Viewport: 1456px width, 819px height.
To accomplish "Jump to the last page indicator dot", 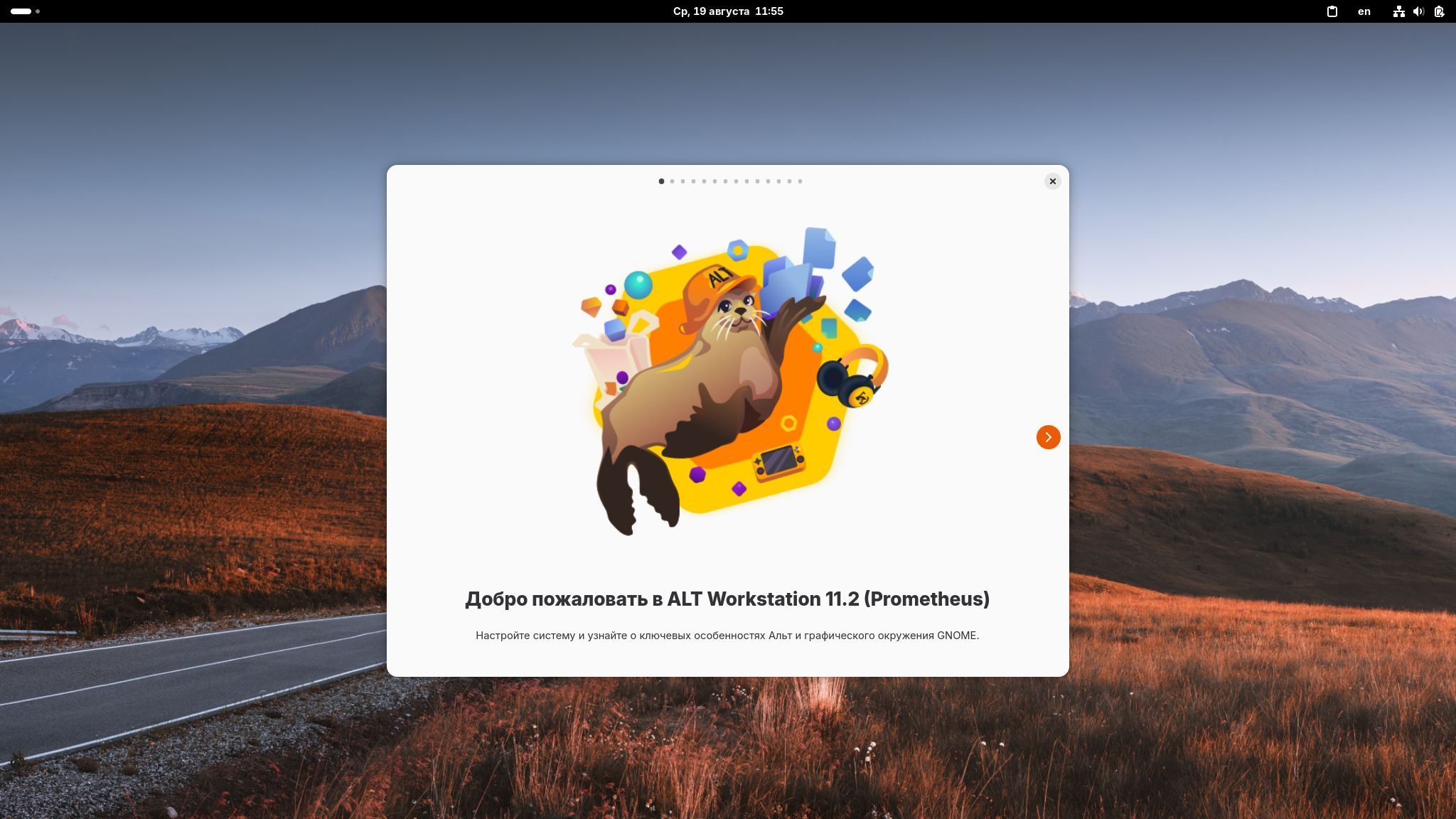I will pyautogui.click(x=800, y=181).
